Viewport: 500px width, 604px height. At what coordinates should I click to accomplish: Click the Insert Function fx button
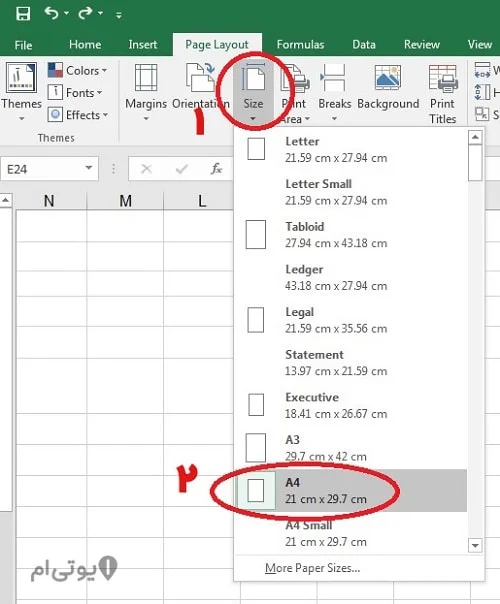(x=216, y=168)
